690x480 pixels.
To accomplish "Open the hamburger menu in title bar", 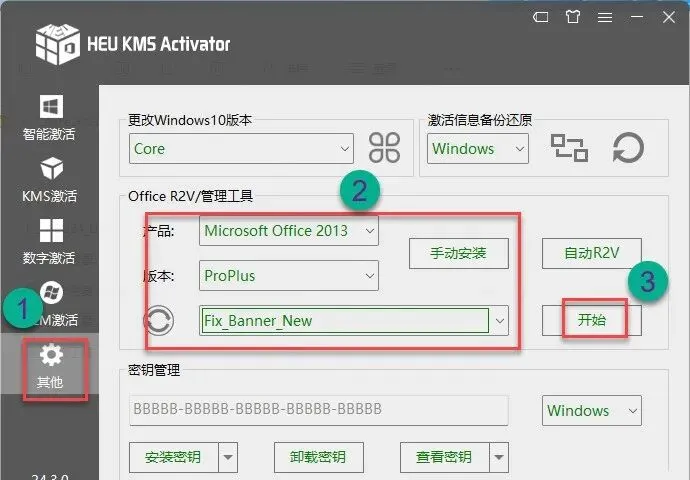I will [x=605, y=17].
